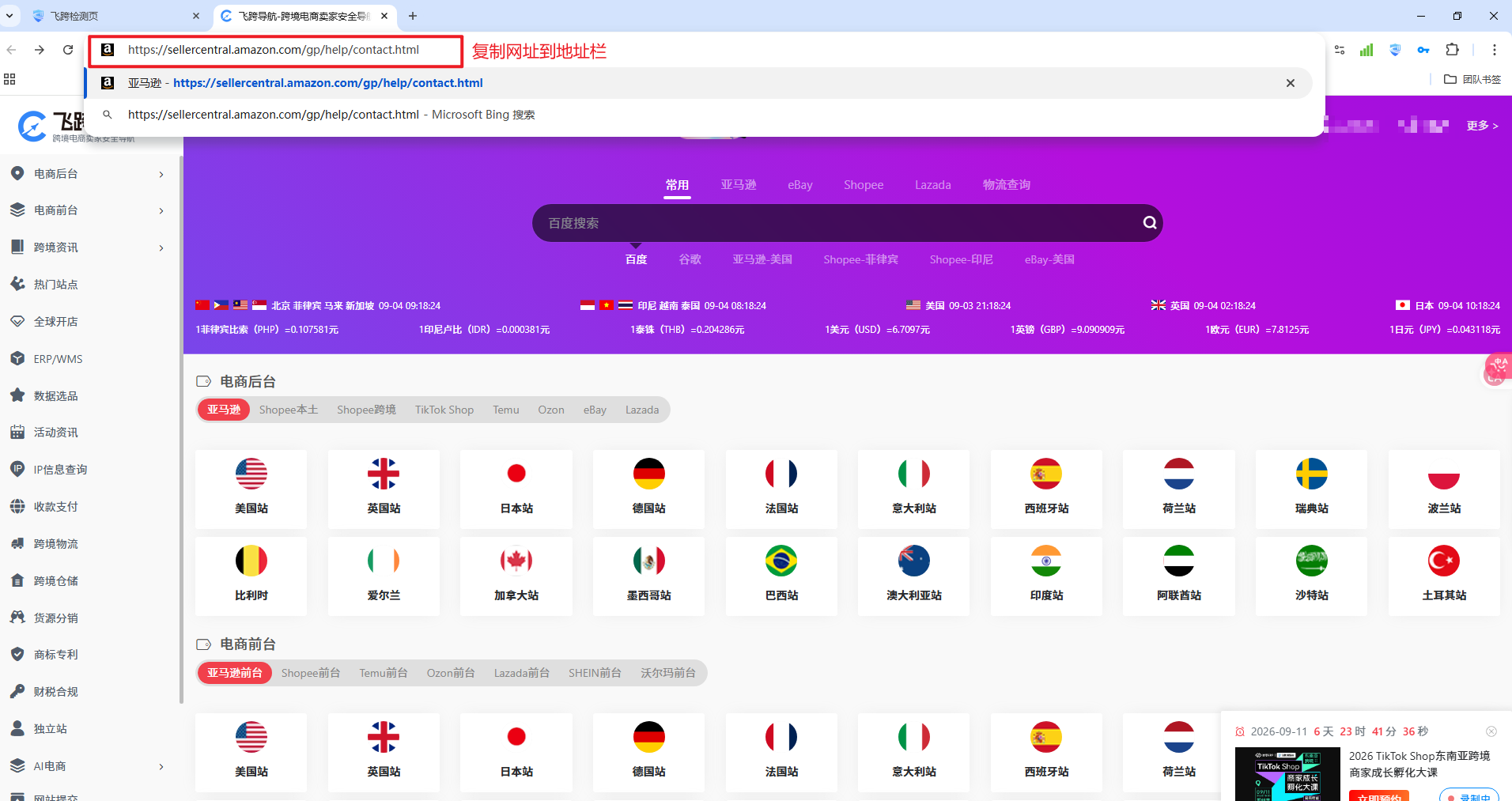This screenshot has width=1512, height=801.
Task: Open the 跨境仓储 warehouse icon
Action: click(17, 580)
